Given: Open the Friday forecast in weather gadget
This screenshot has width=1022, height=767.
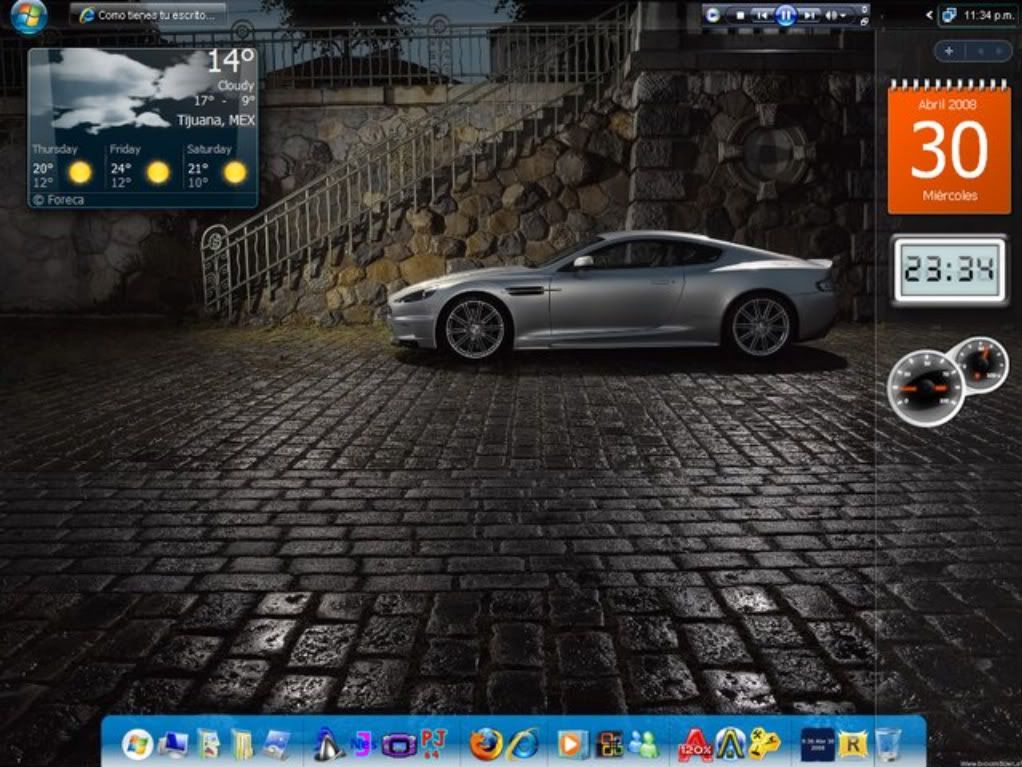Looking at the screenshot, I should coord(140,167).
